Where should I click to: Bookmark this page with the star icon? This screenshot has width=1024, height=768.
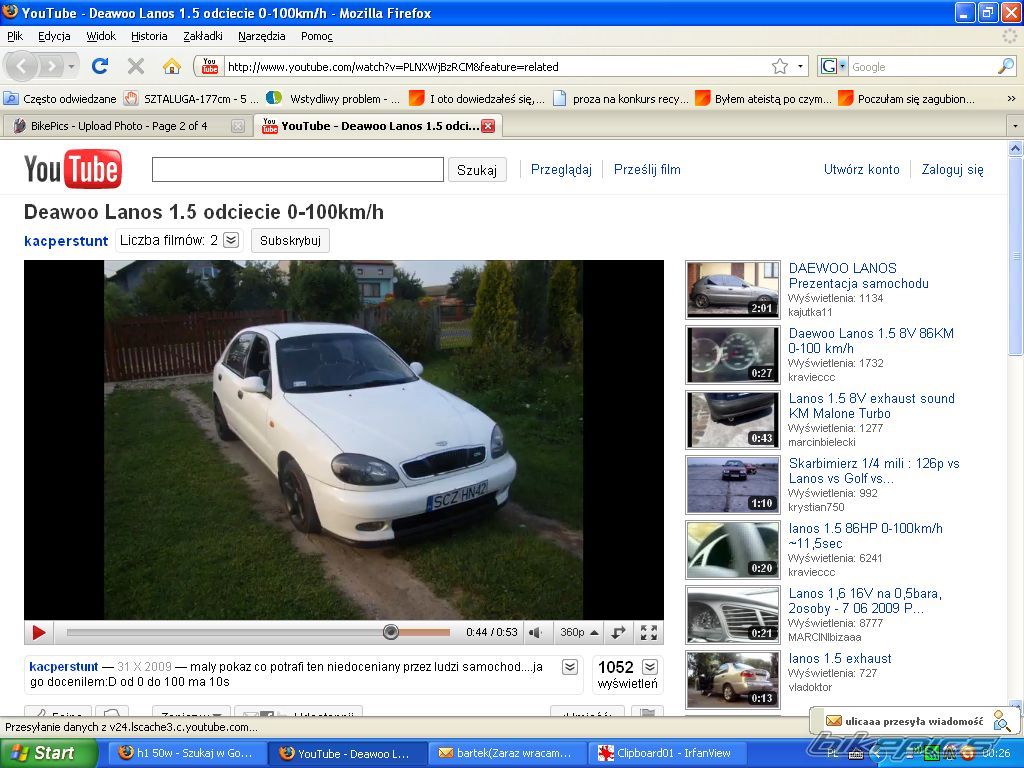coord(780,66)
